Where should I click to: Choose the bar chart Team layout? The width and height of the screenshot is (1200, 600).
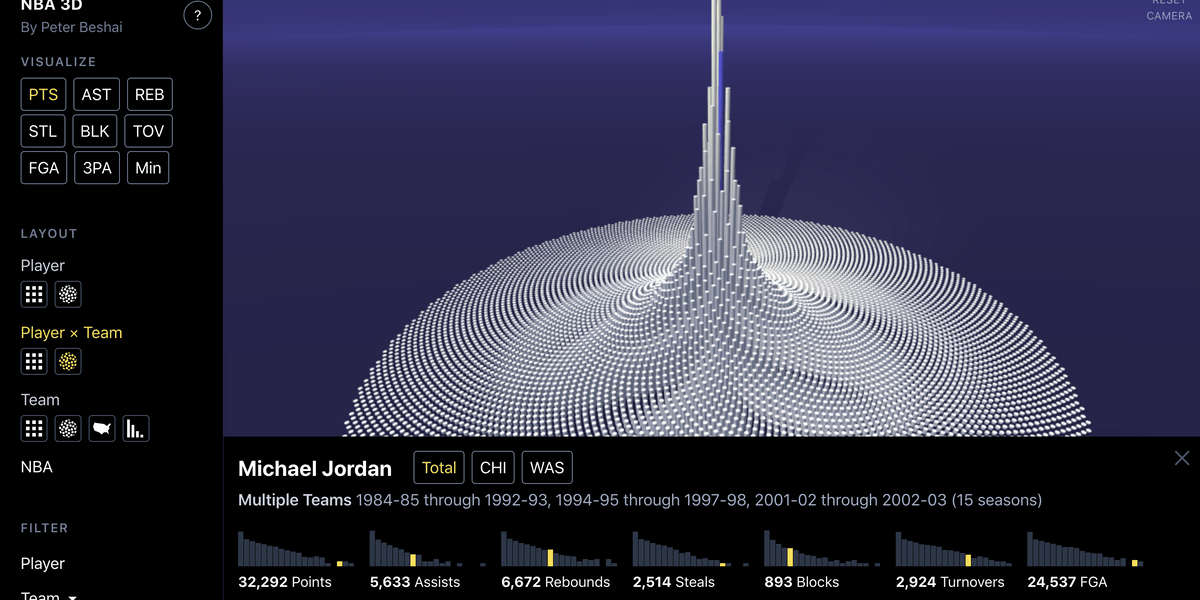[x=135, y=429]
